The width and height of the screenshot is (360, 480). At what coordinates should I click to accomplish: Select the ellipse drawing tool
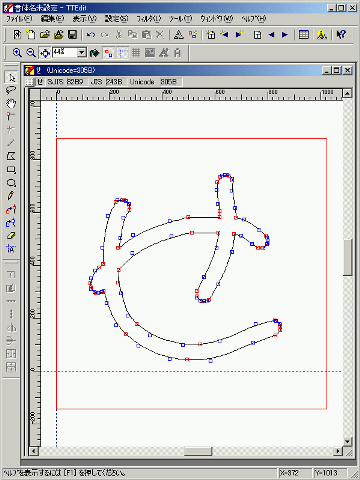[11, 183]
